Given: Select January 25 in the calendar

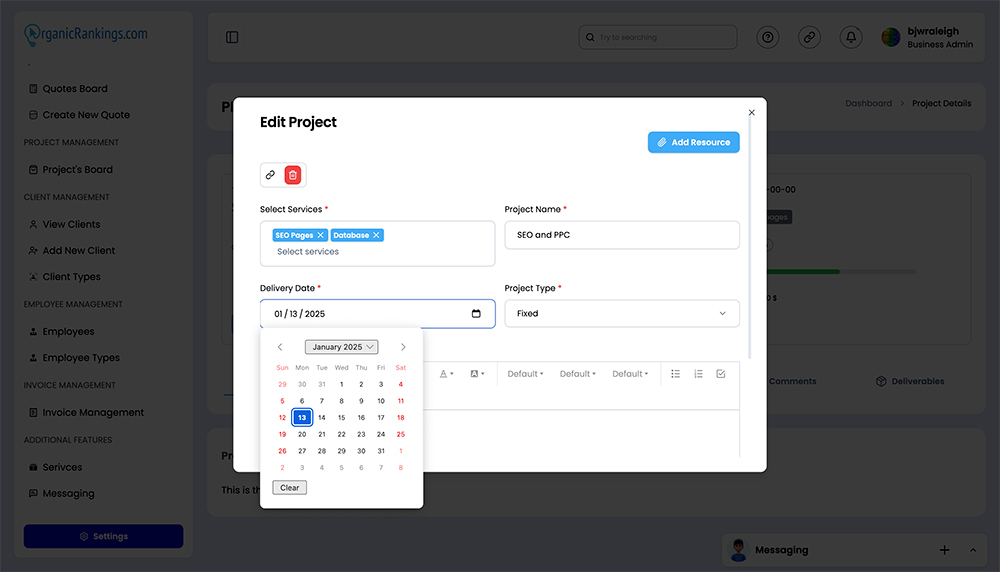Looking at the screenshot, I should coord(401,434).
